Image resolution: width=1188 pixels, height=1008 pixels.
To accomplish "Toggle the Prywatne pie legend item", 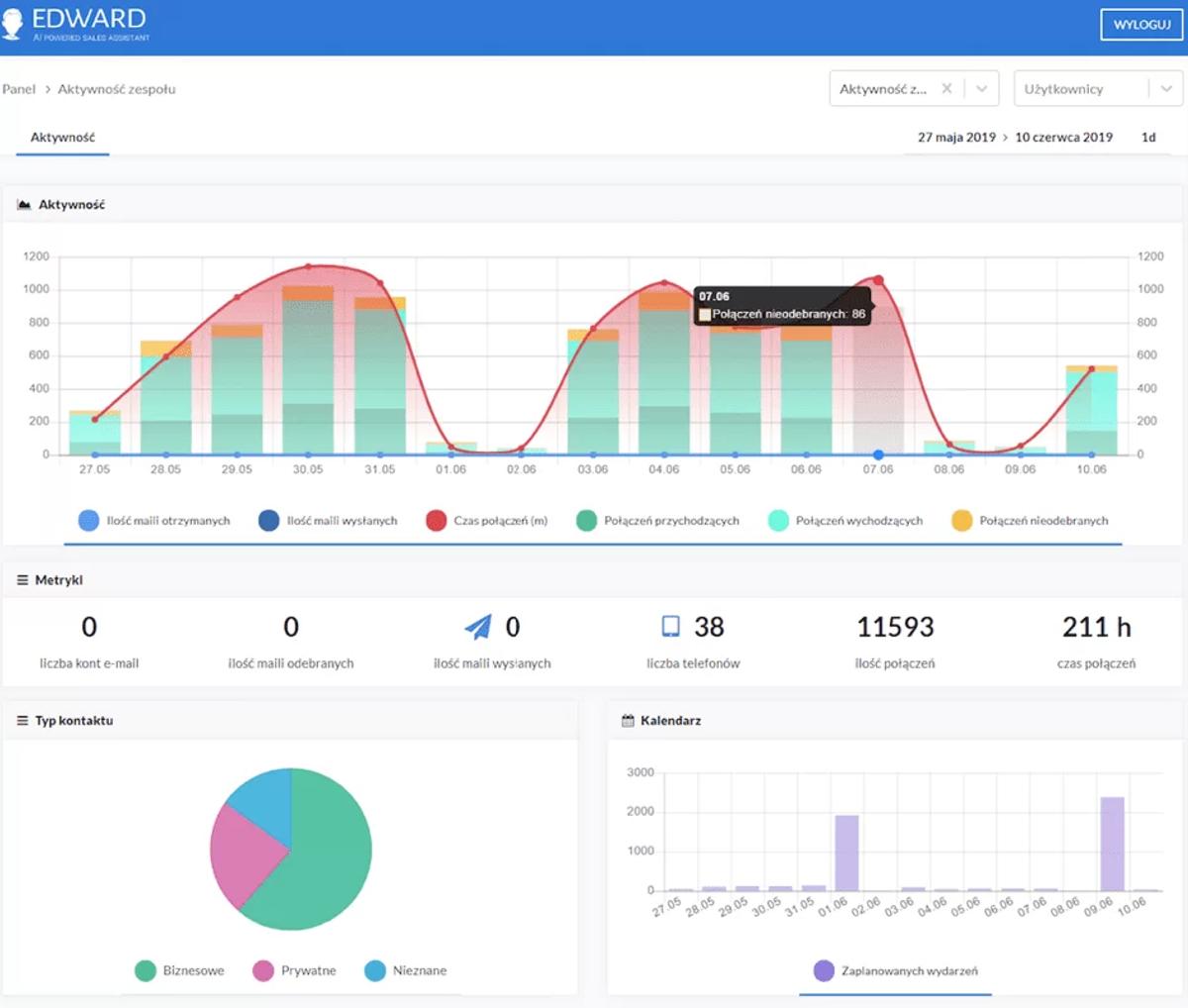I will [x=295, y=970].
